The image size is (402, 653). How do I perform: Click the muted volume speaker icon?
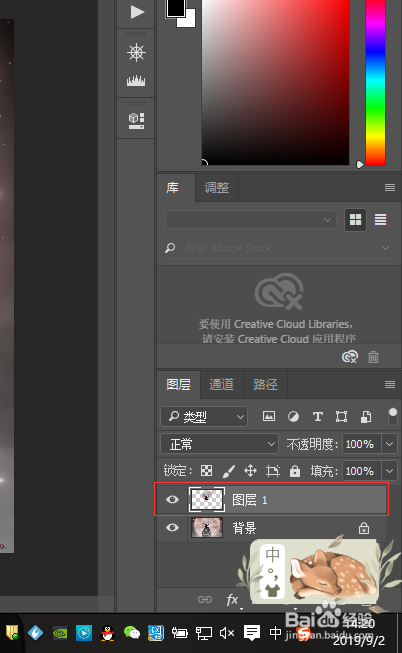pyautogui.click(x=227, y=633)
